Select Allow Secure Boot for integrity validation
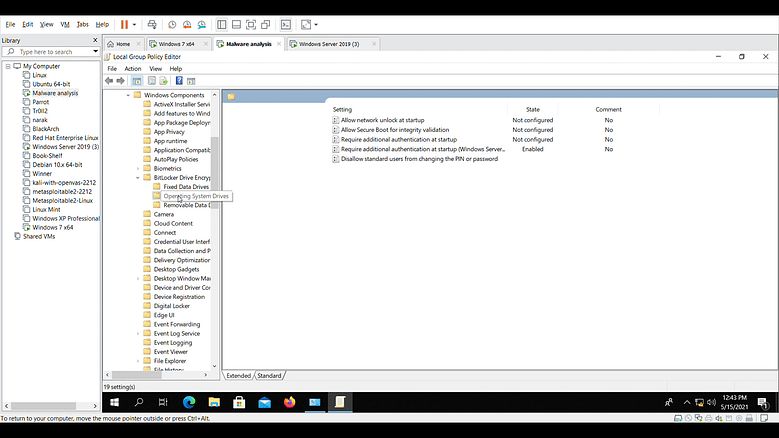 [x=395, y=130]
